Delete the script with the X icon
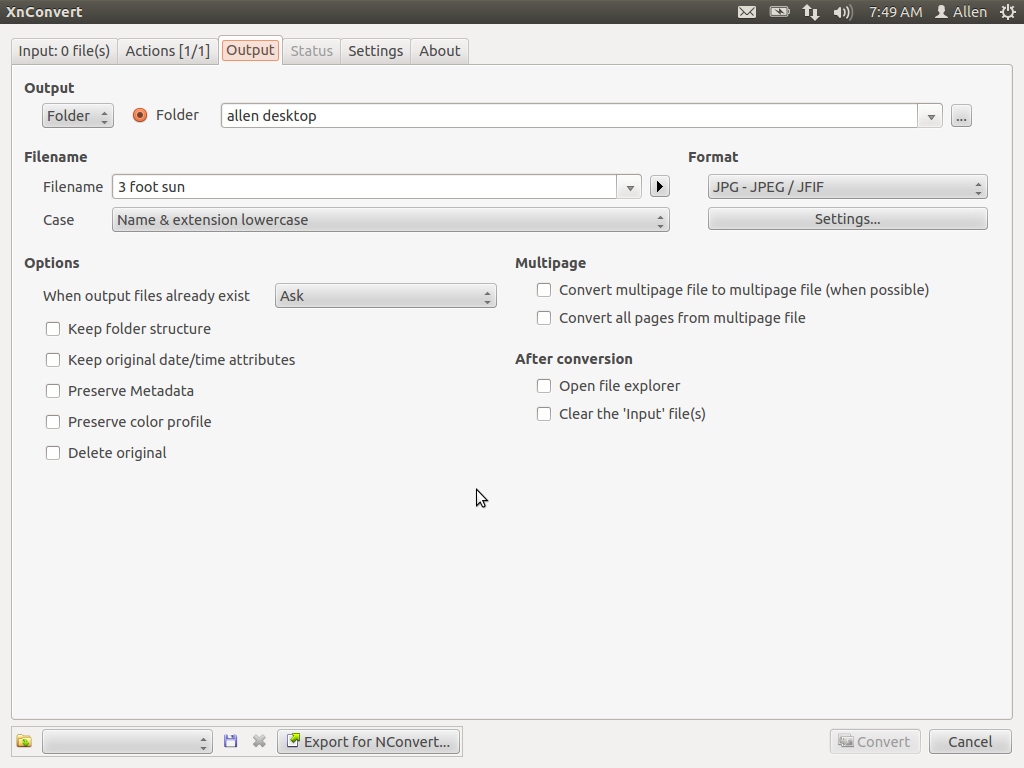The image size is (1024, 768). click(x=259, y=741)
